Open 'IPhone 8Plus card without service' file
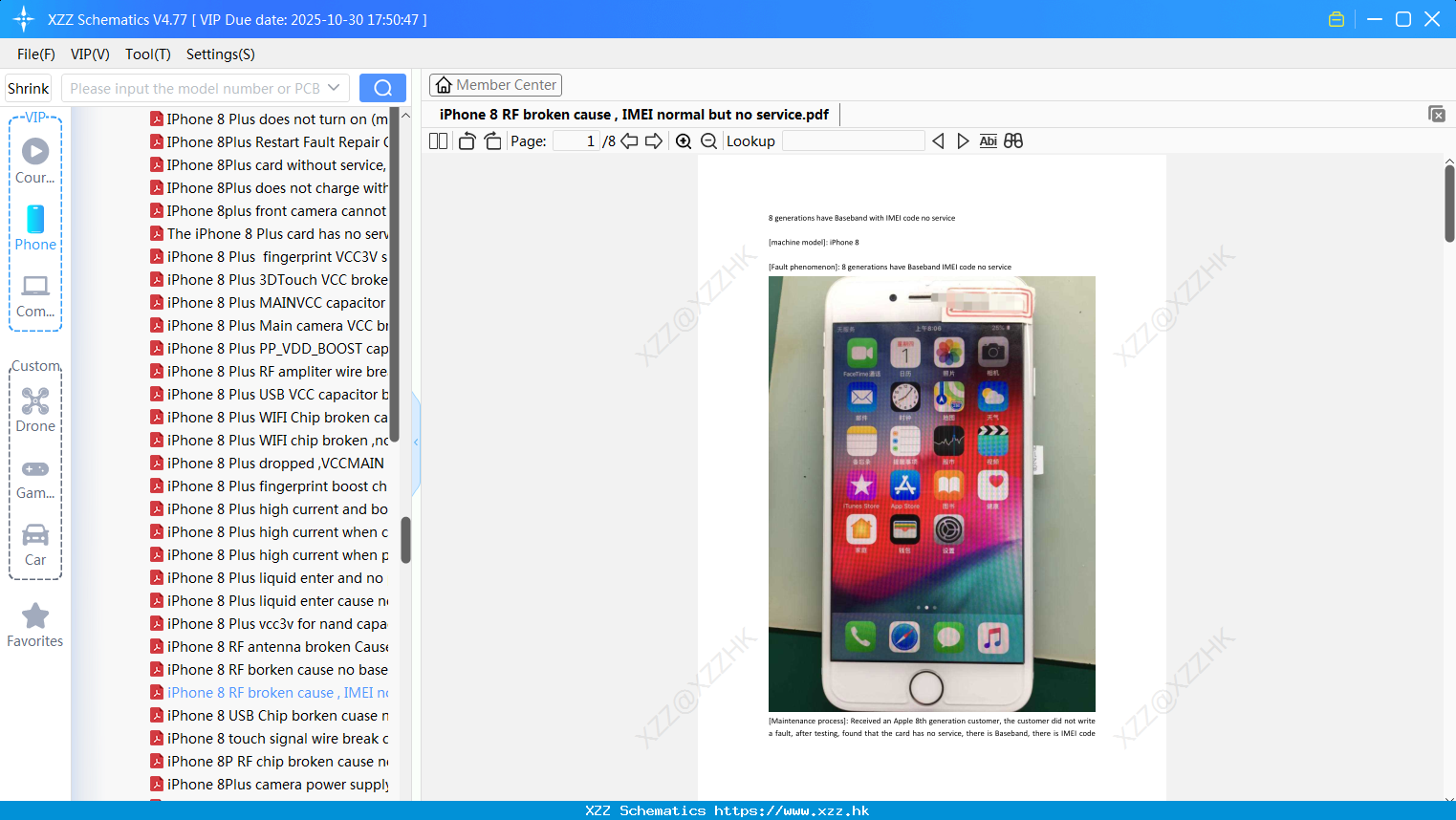 tap(269, 165)
